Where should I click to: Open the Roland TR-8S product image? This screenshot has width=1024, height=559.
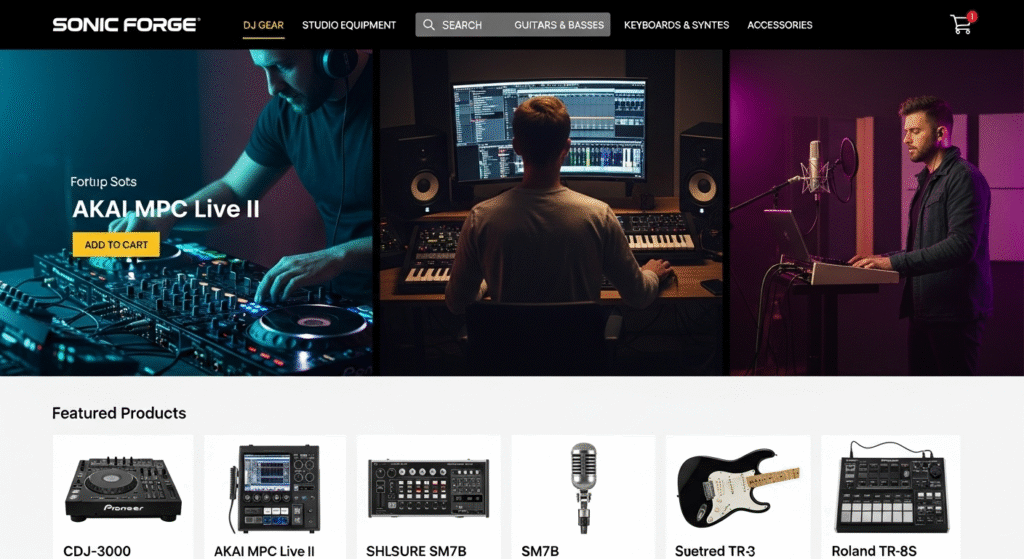891,487
